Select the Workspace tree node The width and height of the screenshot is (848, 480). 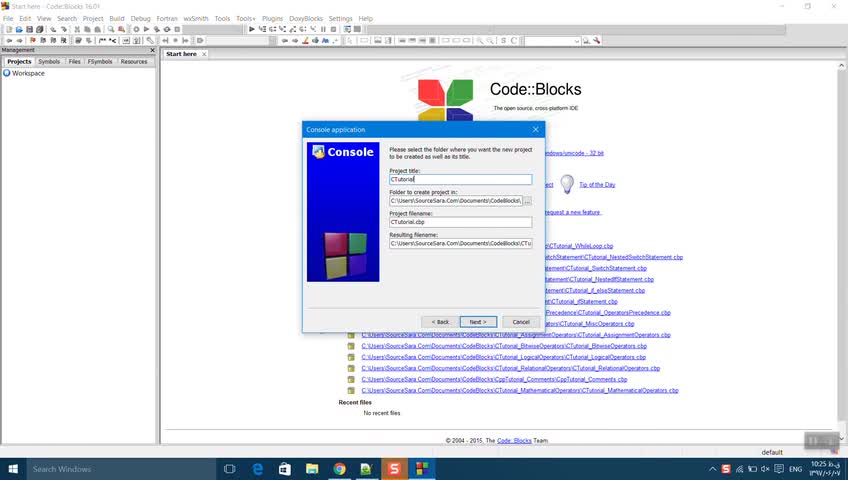28,73
